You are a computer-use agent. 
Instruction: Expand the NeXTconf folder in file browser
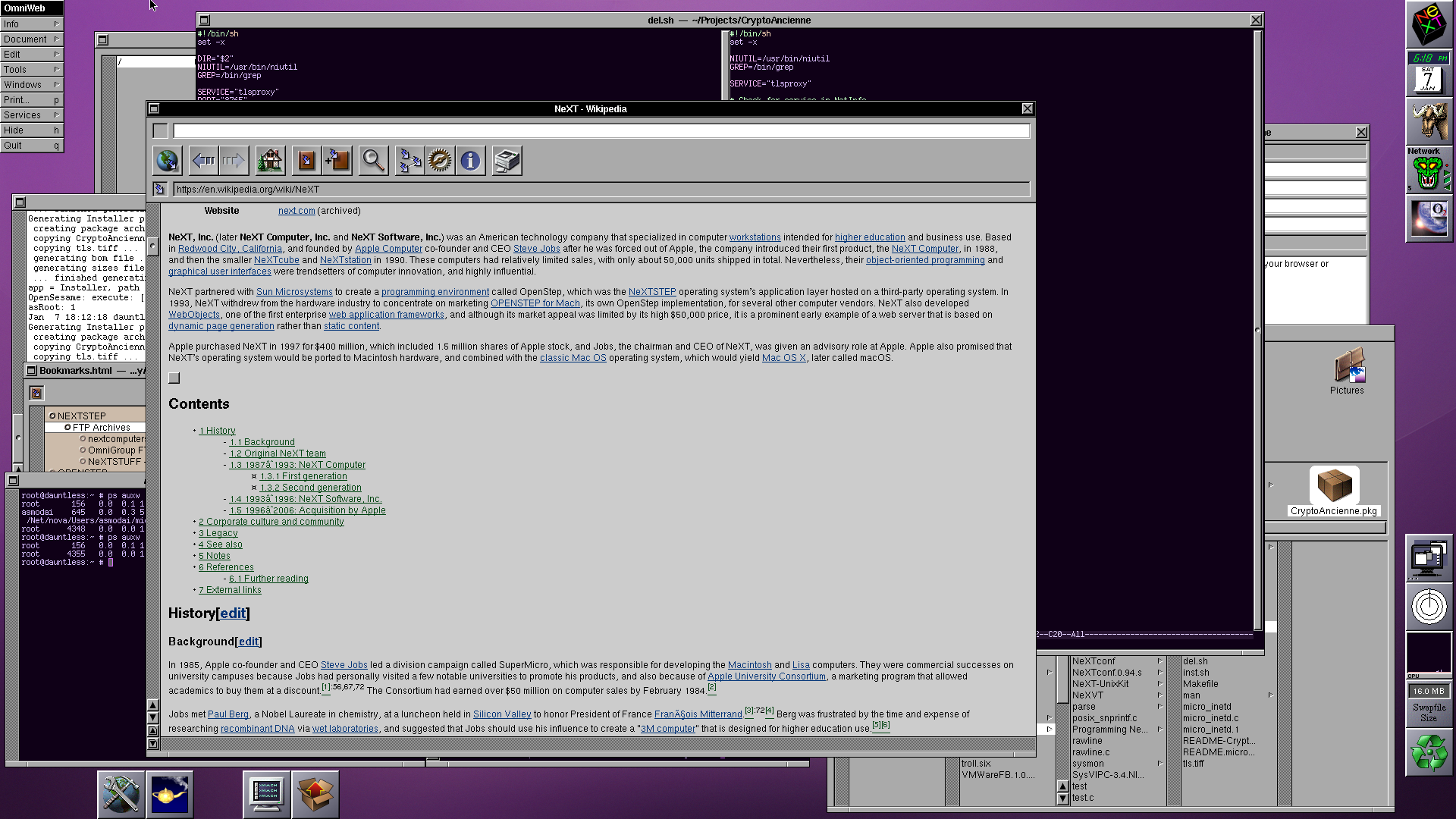point(1159,661)
